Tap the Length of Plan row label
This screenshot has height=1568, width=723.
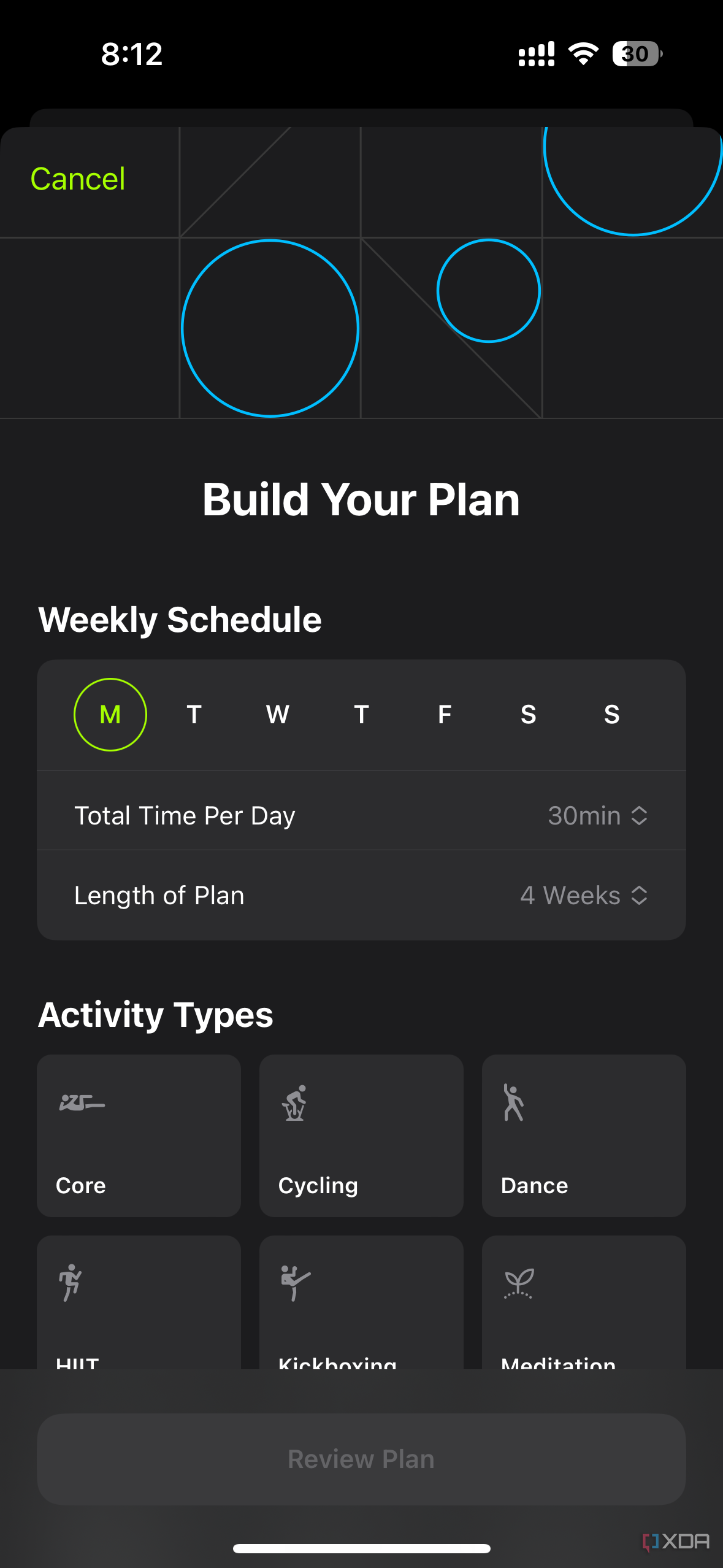[x=159, y=896]
